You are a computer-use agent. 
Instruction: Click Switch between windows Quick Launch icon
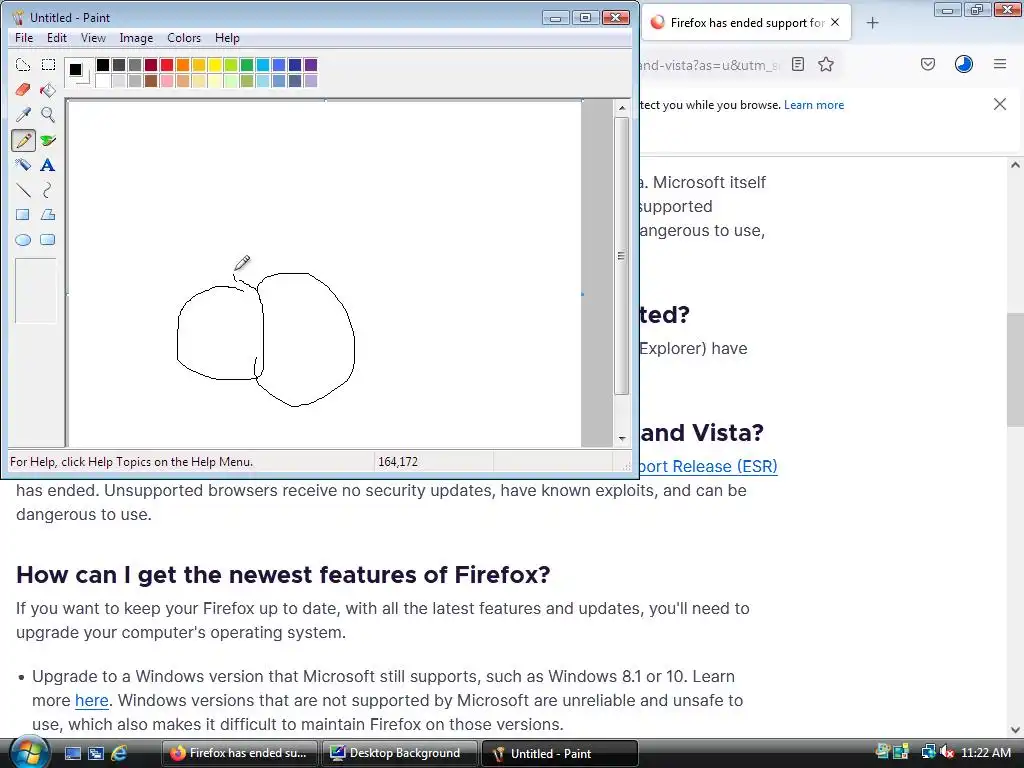coord(95,753)
